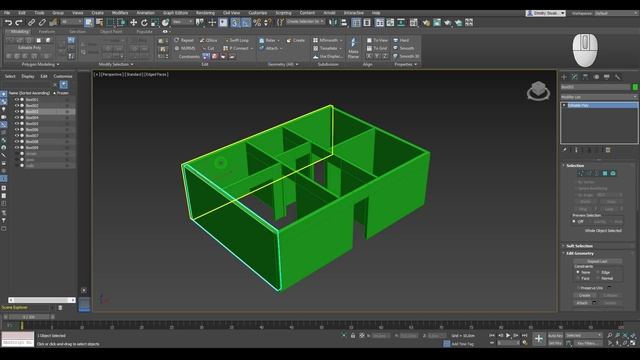Switch to the Modify panel icon
This screenshot has width=640, height=360.
tap(575, 77)
